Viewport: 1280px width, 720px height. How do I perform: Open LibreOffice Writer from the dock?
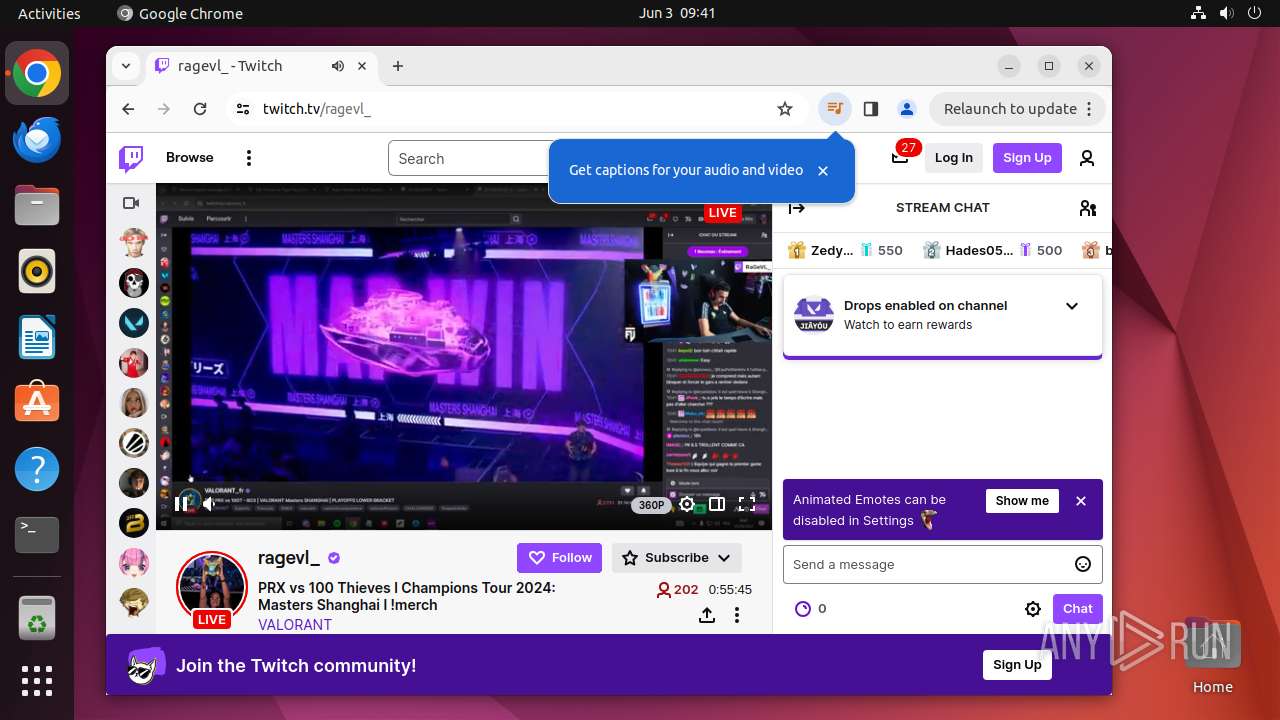pos(37,337)
